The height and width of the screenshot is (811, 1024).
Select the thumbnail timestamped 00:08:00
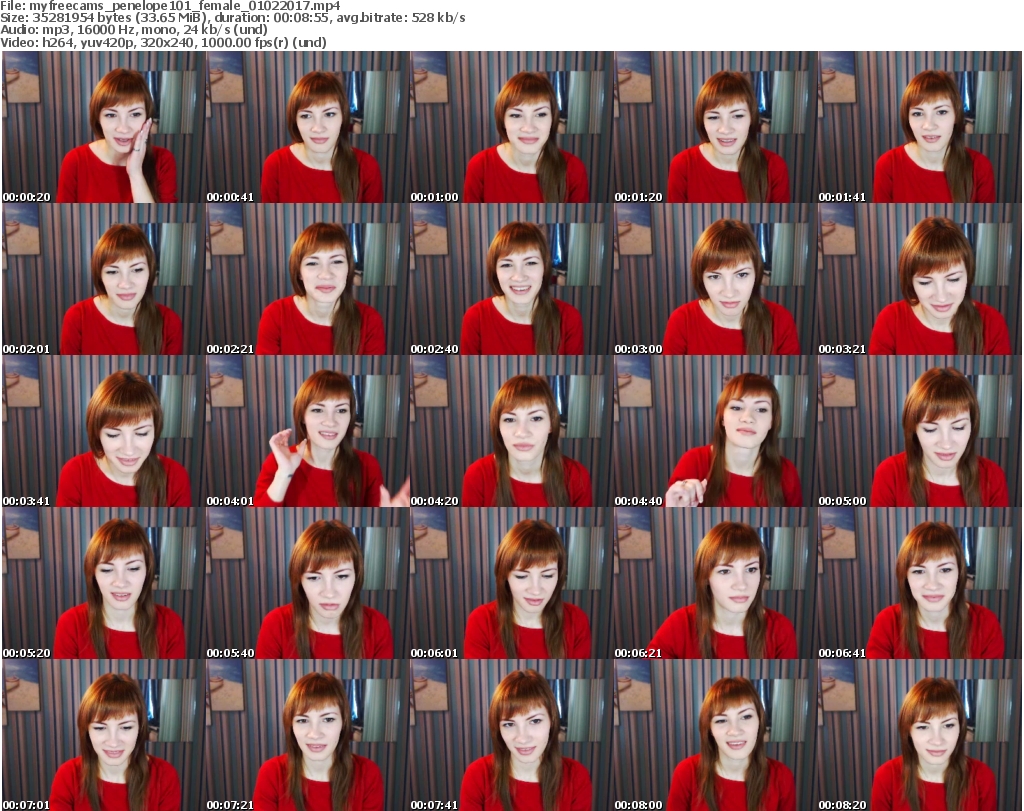click(x=715, y=735)
